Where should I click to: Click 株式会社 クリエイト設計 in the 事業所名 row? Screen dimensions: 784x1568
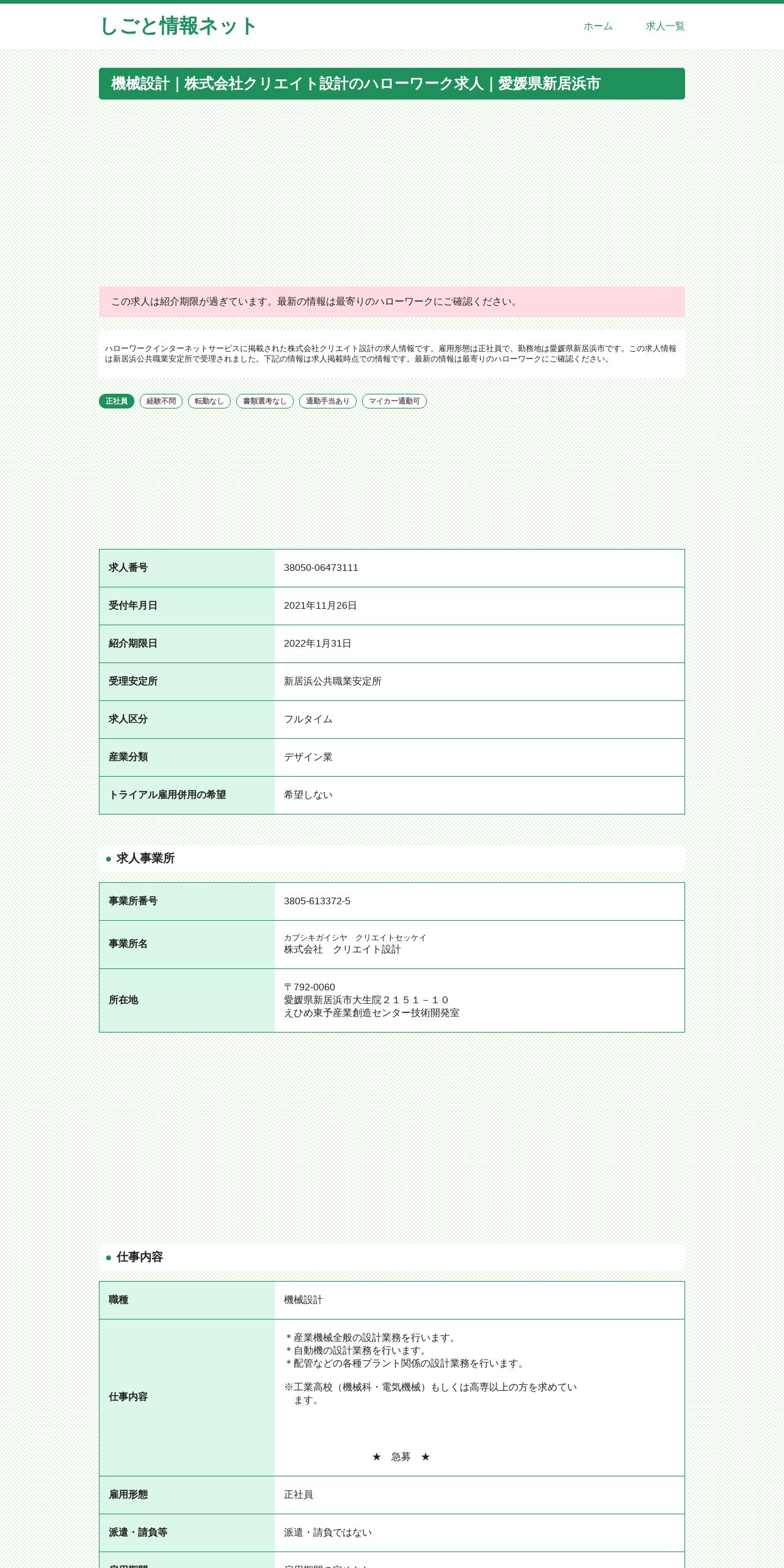[x=343, y=949]
